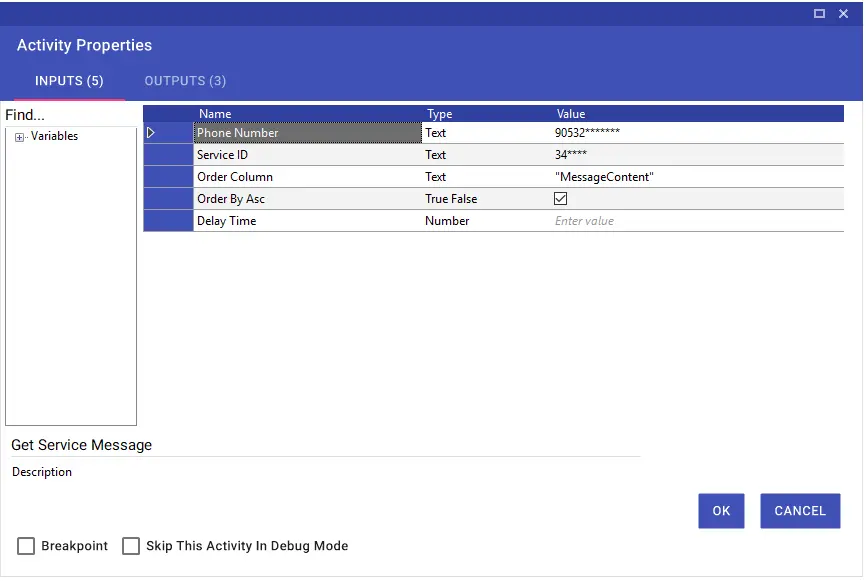
Task: Click the Find search field
Action: pos(70,115)
